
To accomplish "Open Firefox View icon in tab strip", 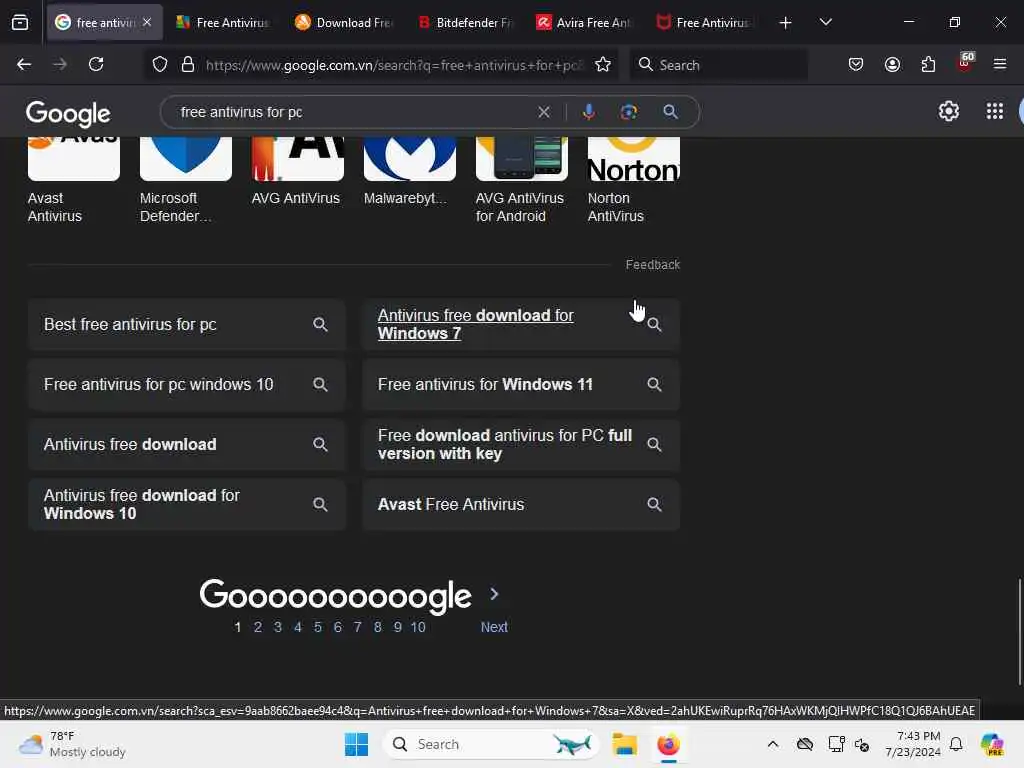I will click(20, 22).
